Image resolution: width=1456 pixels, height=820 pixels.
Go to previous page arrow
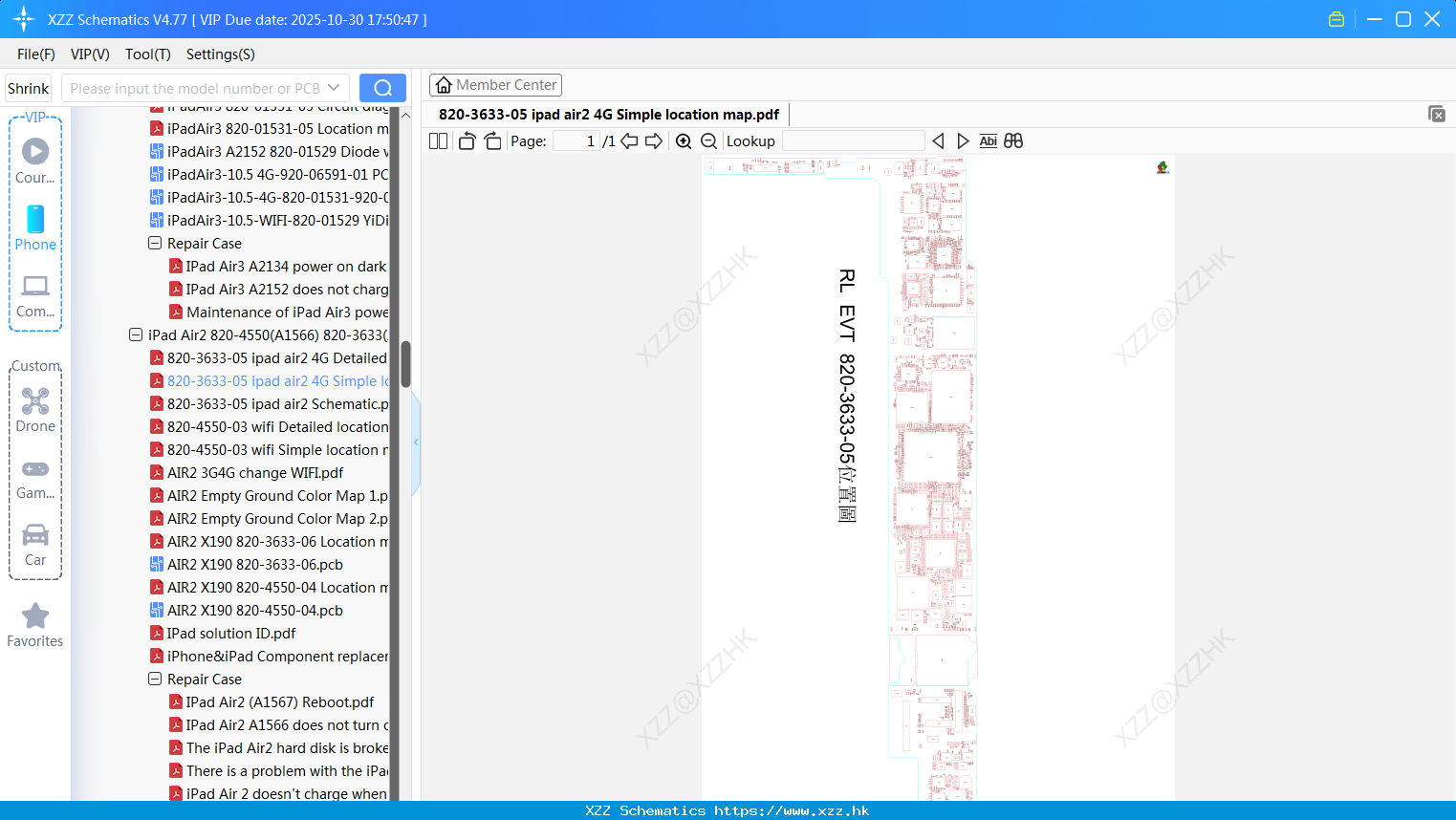629,141
